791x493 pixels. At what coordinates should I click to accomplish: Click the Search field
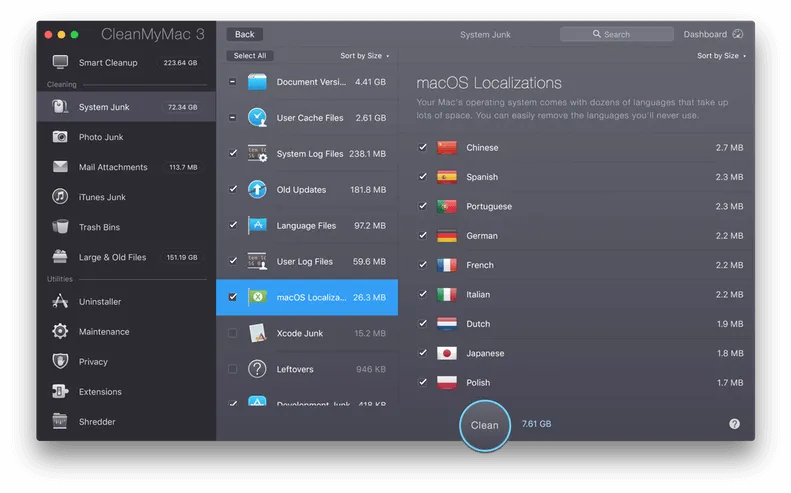[x=616, y=34]
